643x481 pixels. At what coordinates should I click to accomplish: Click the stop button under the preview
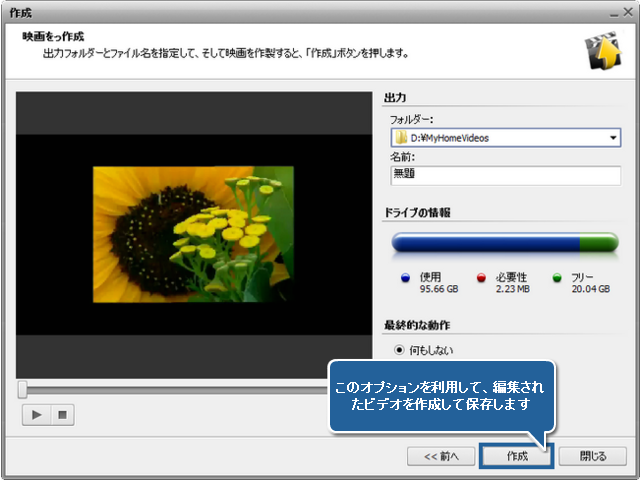coord(59,414)
